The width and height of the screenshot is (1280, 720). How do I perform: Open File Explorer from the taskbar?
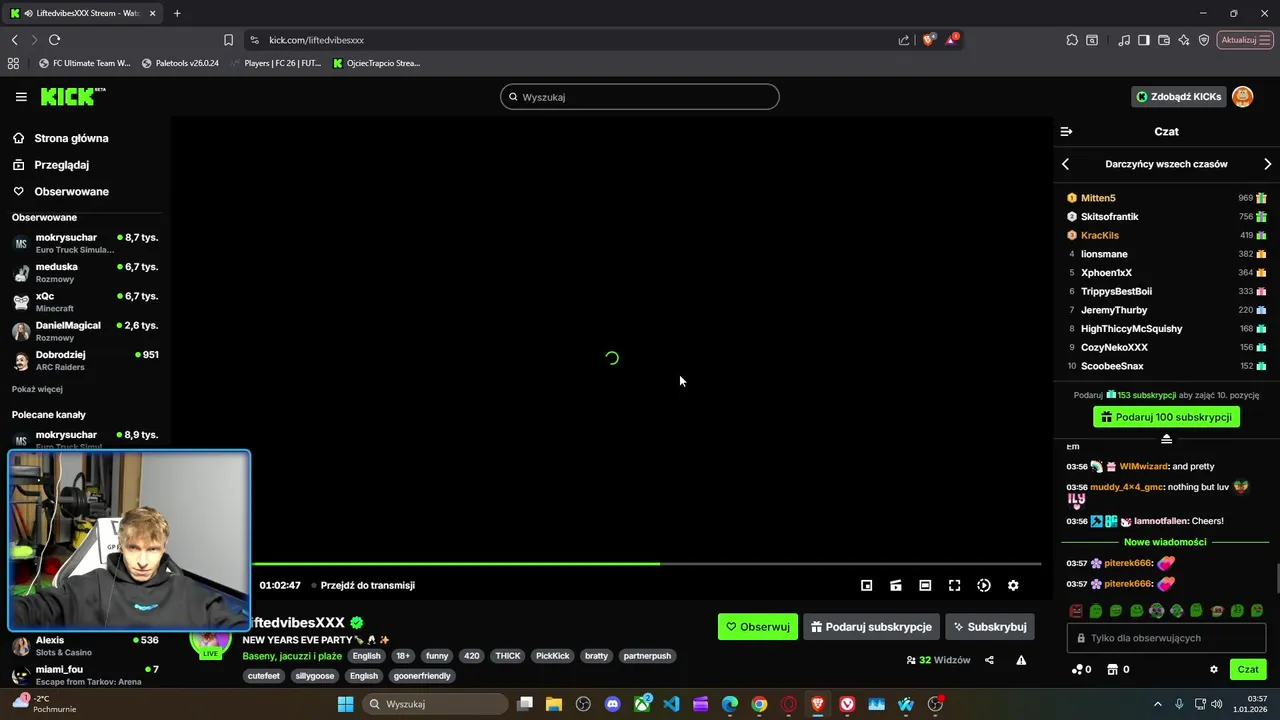tap(554, 704)
